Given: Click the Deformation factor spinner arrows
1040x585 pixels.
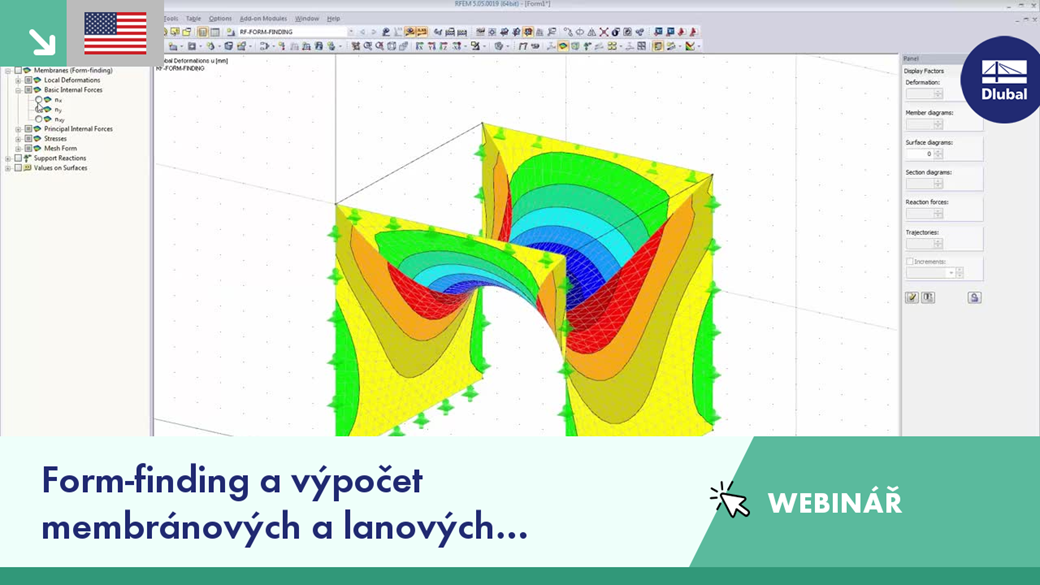Looking at the screenshot, I should click(x=938, y=94).
